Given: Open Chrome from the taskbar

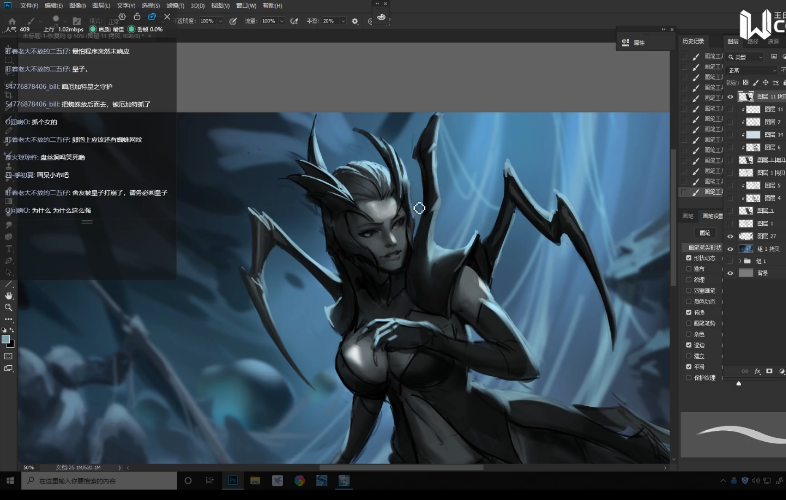Looking at the screenshot, I should coord(299,480).
